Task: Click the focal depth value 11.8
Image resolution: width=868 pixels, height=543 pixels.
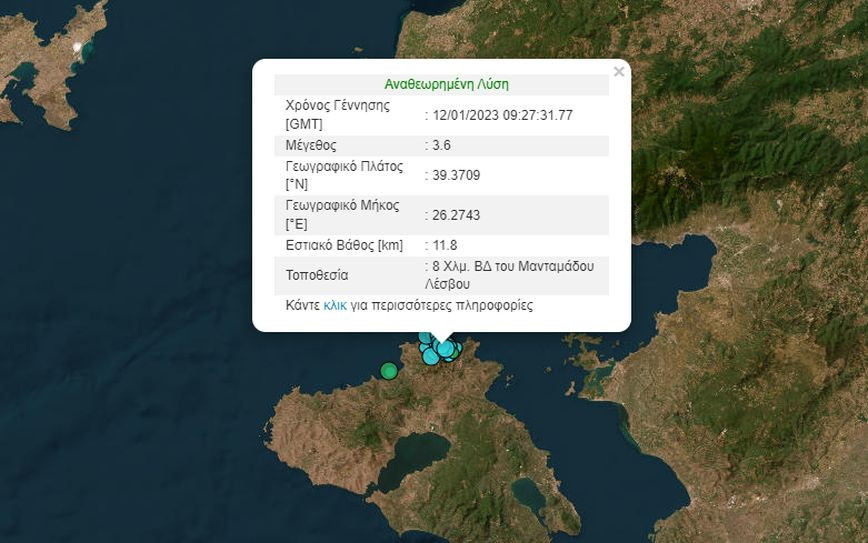Action: click(x=444, y=245)
